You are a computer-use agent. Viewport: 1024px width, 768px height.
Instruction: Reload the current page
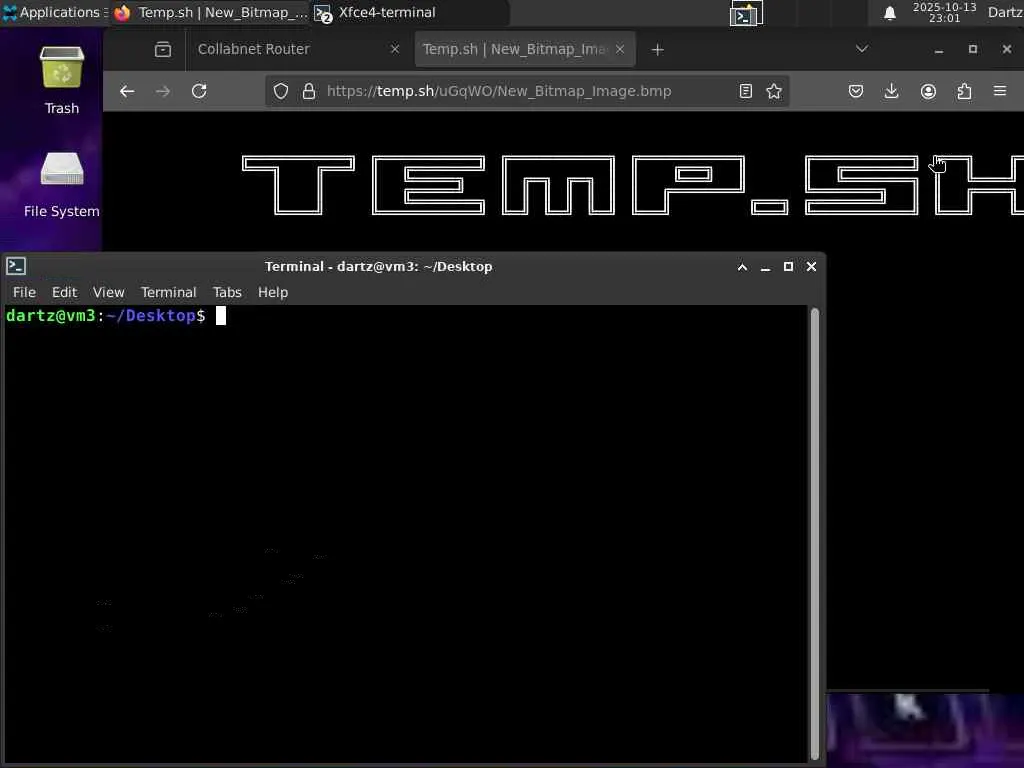[x=199, y=91]
